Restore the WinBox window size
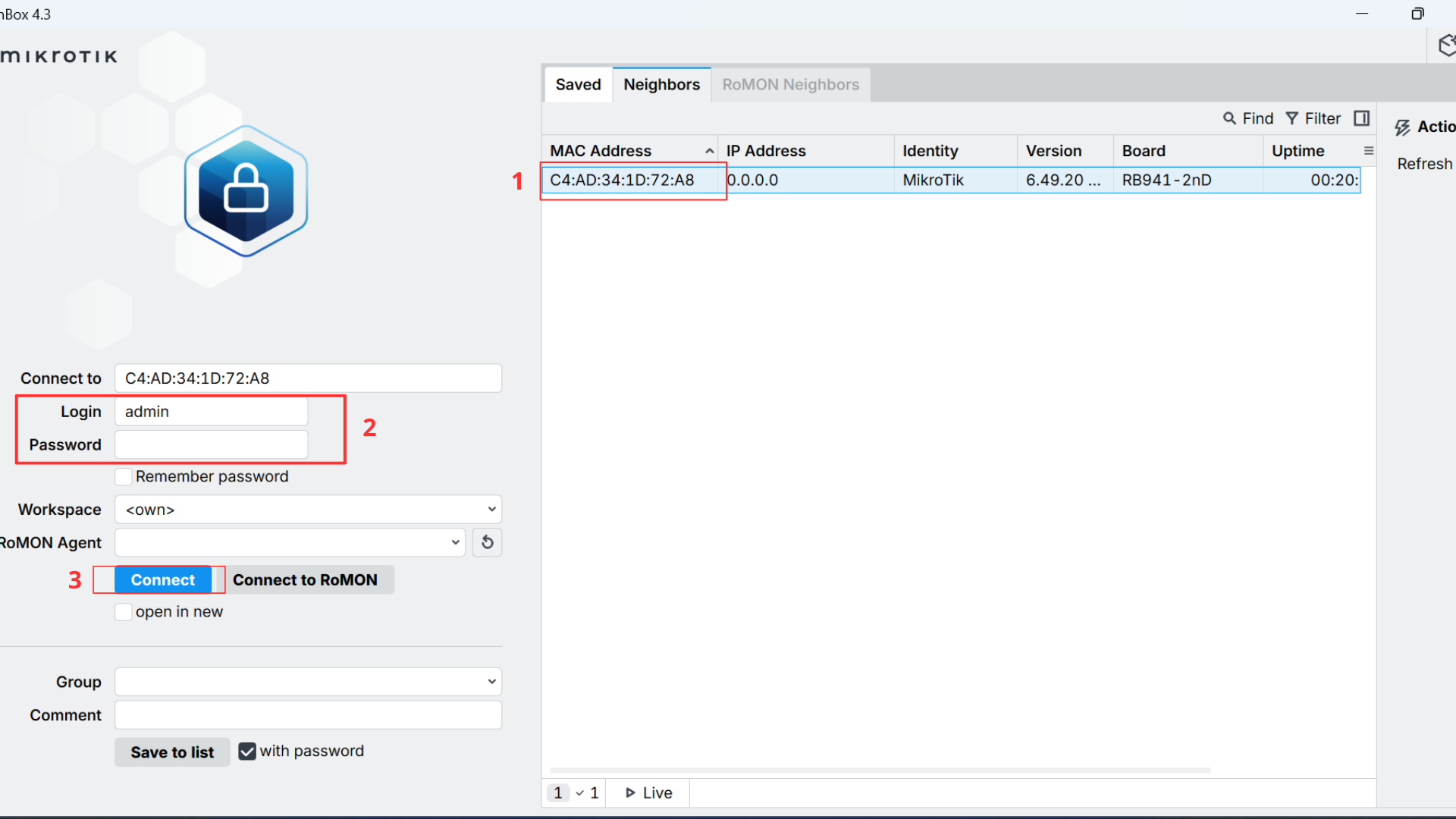Viewport: 1456px width, 819px height. (1417, 14)
